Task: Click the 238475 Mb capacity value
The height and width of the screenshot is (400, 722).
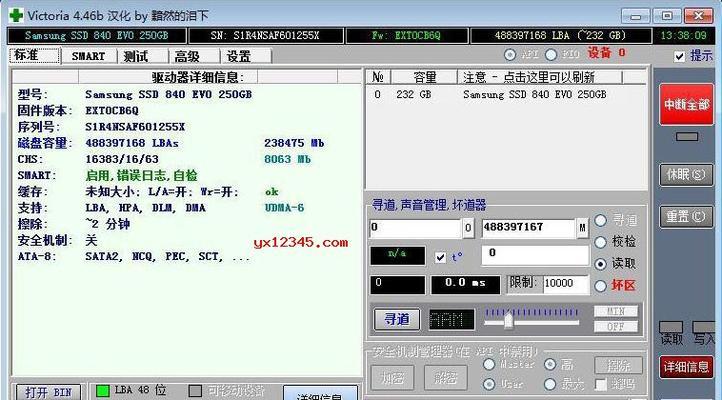Action: pos(294,143)
